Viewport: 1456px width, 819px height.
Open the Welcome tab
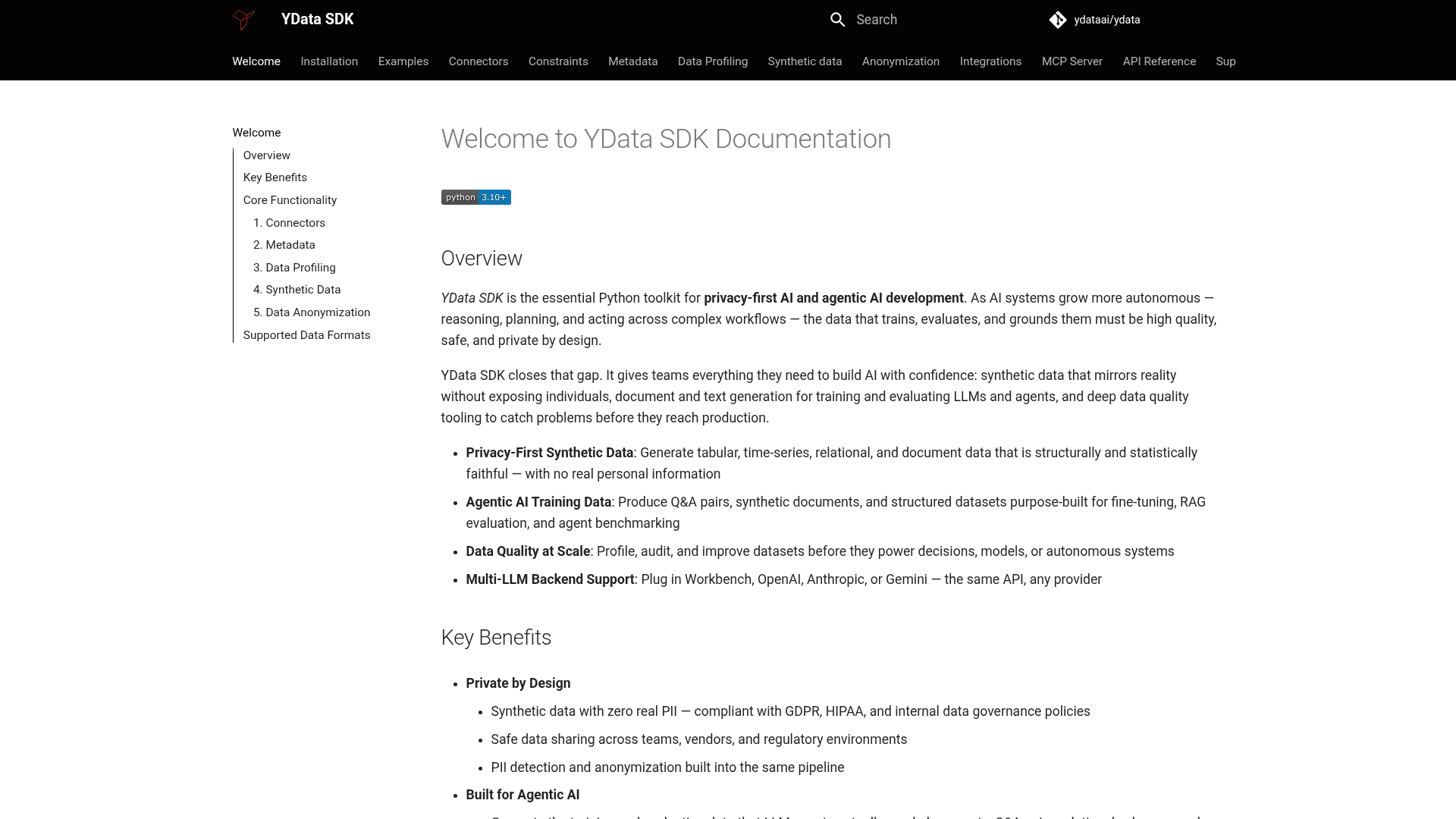(256, 61)
